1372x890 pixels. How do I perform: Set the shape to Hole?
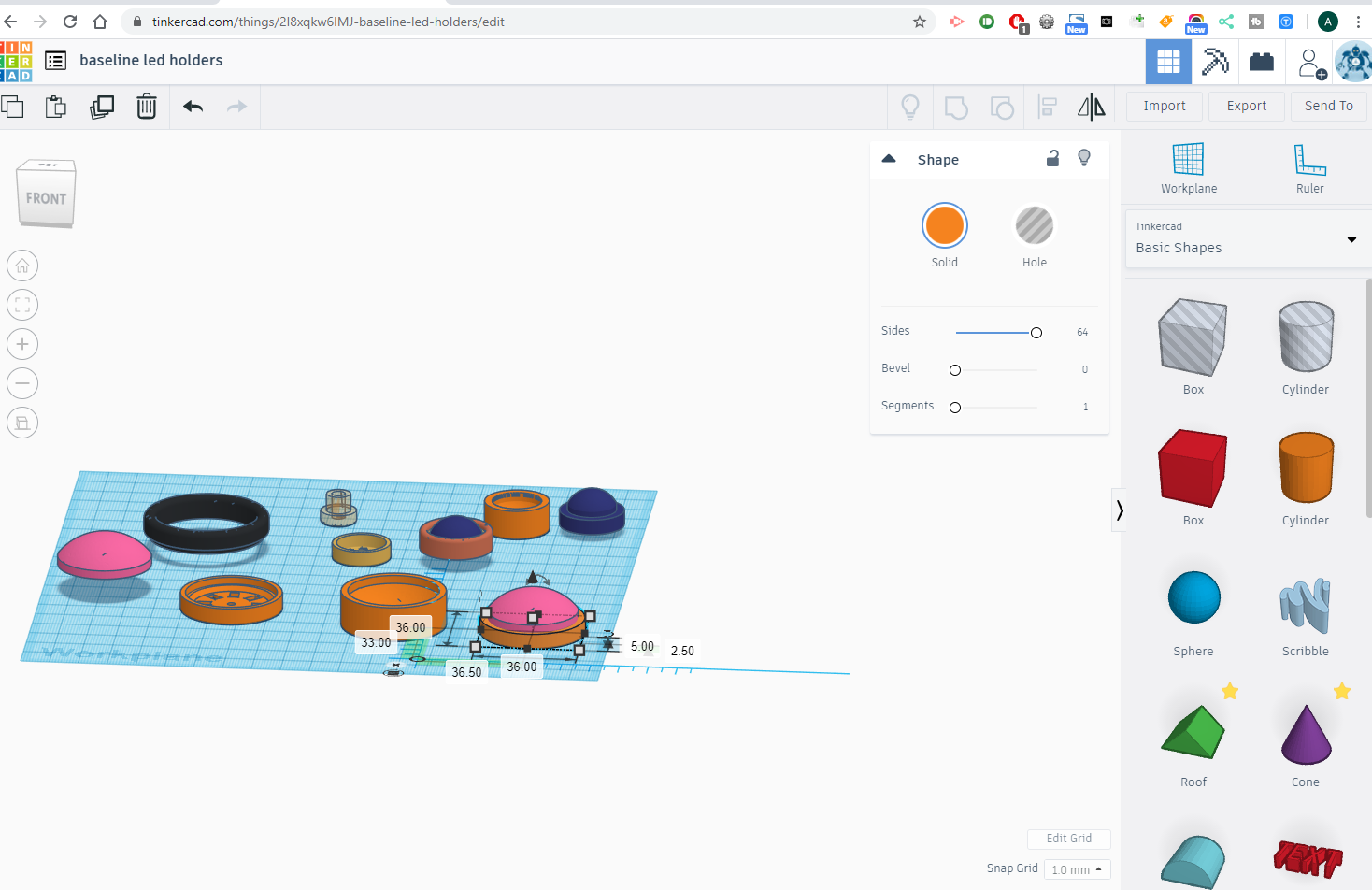[1035, 225]
